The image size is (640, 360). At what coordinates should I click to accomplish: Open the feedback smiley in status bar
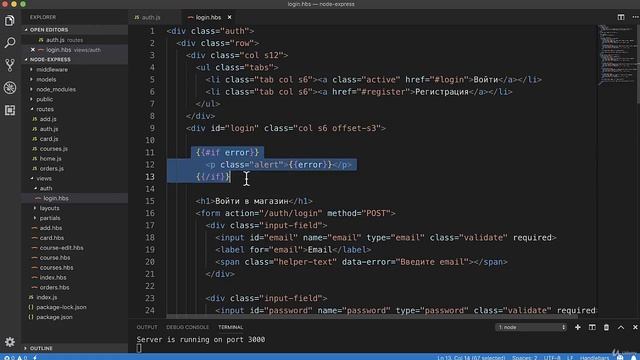620,358
